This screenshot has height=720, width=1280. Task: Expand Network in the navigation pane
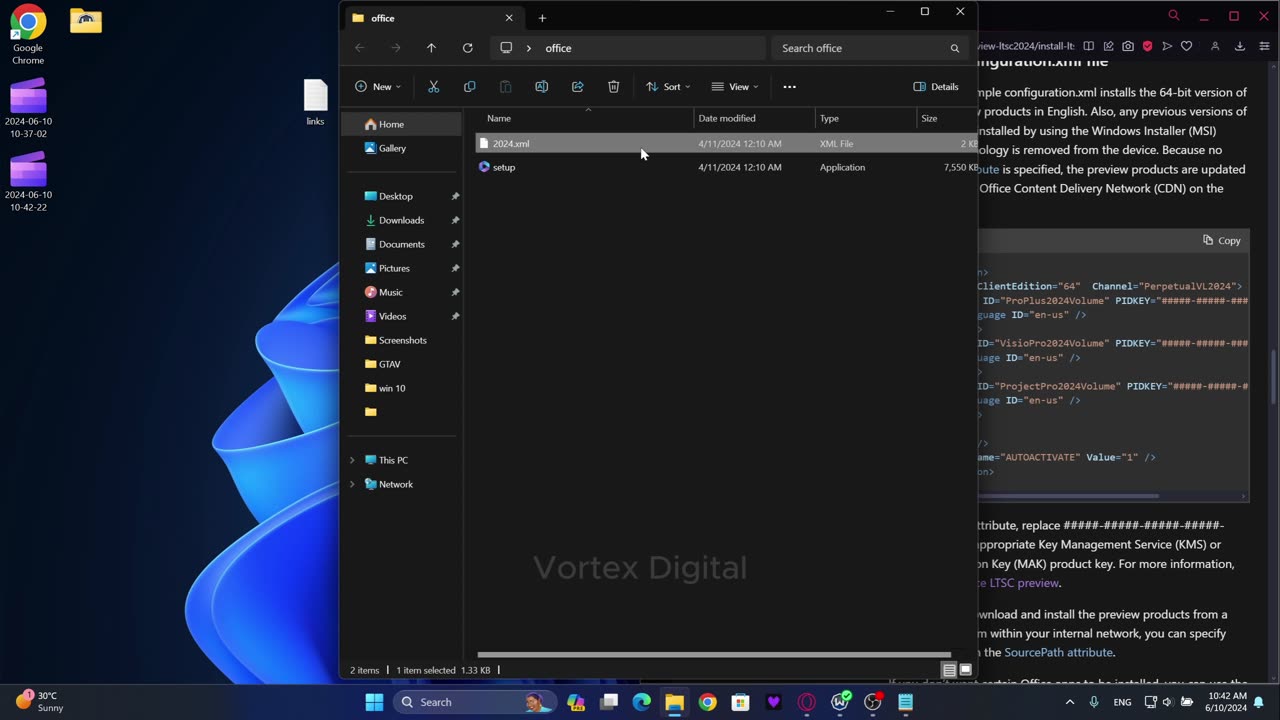[352, 484]
